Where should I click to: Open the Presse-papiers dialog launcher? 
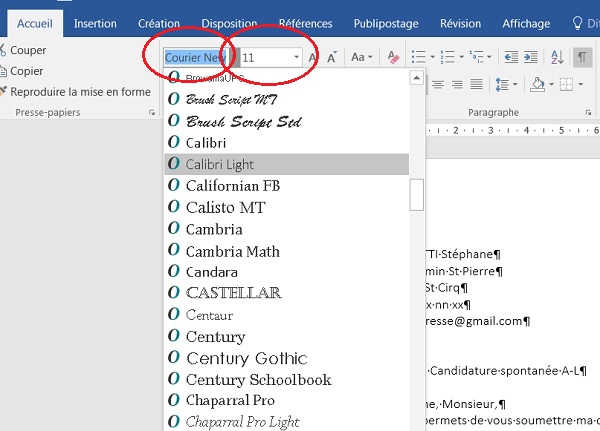pos(152,113)
